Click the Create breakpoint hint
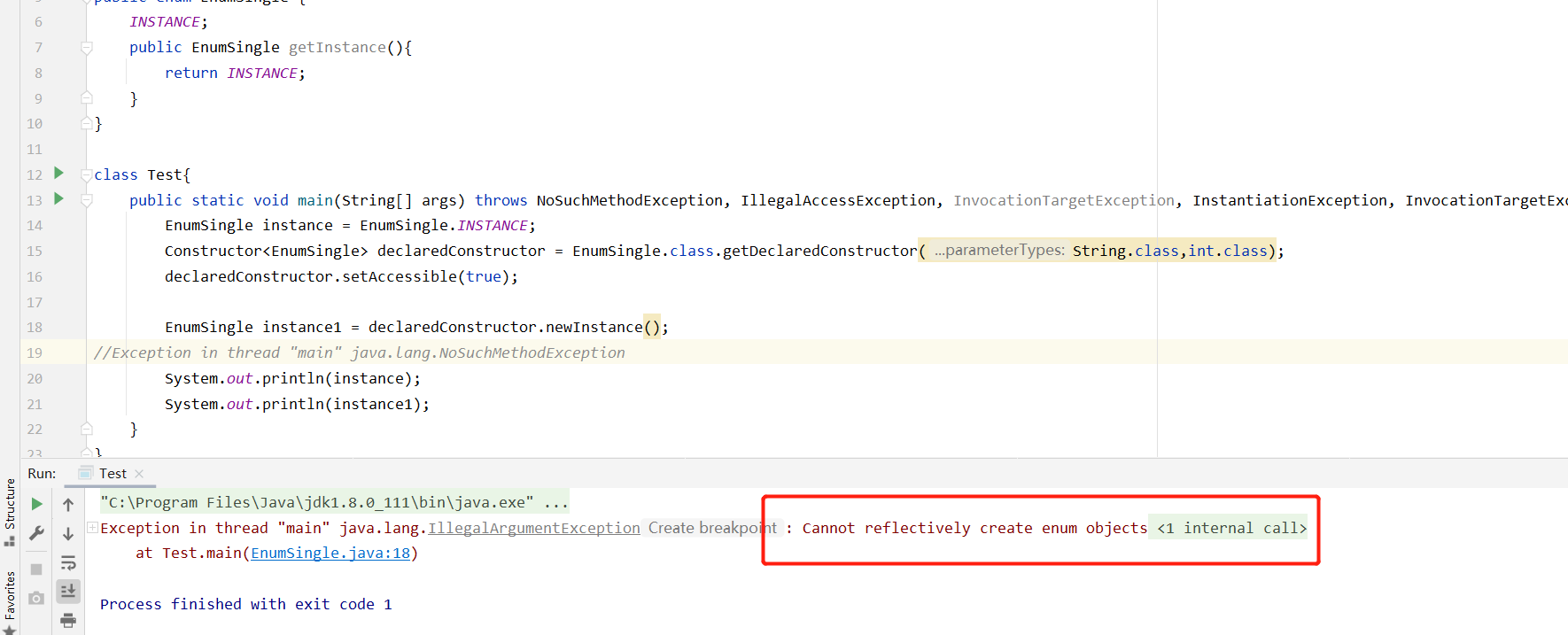Screen dimensions: 1568x635 (x=712, y=528)
